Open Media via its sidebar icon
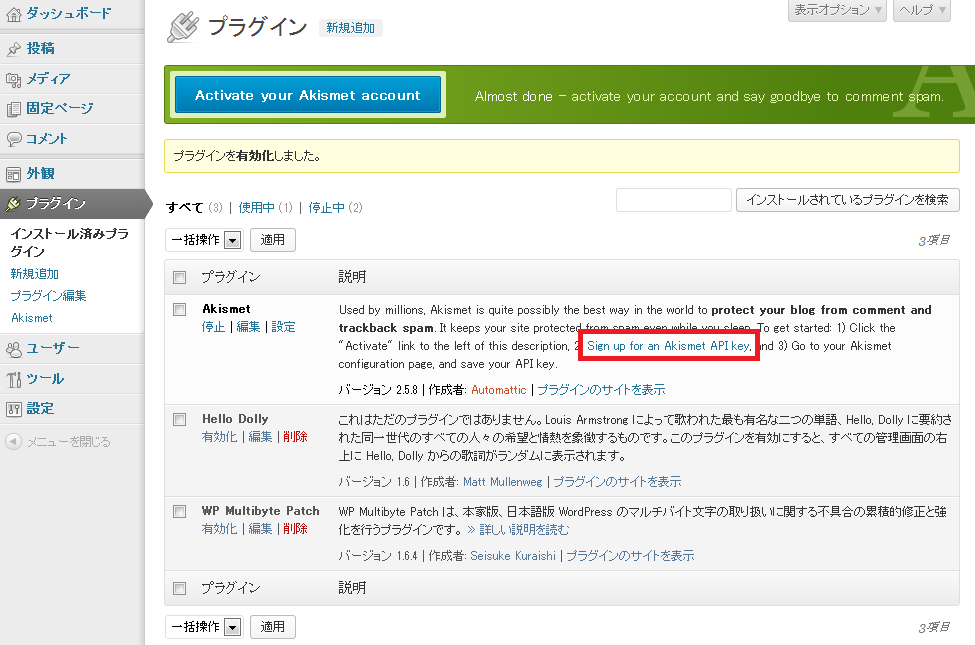The width and height of the screenshot is (975, 645). point(13,79)
